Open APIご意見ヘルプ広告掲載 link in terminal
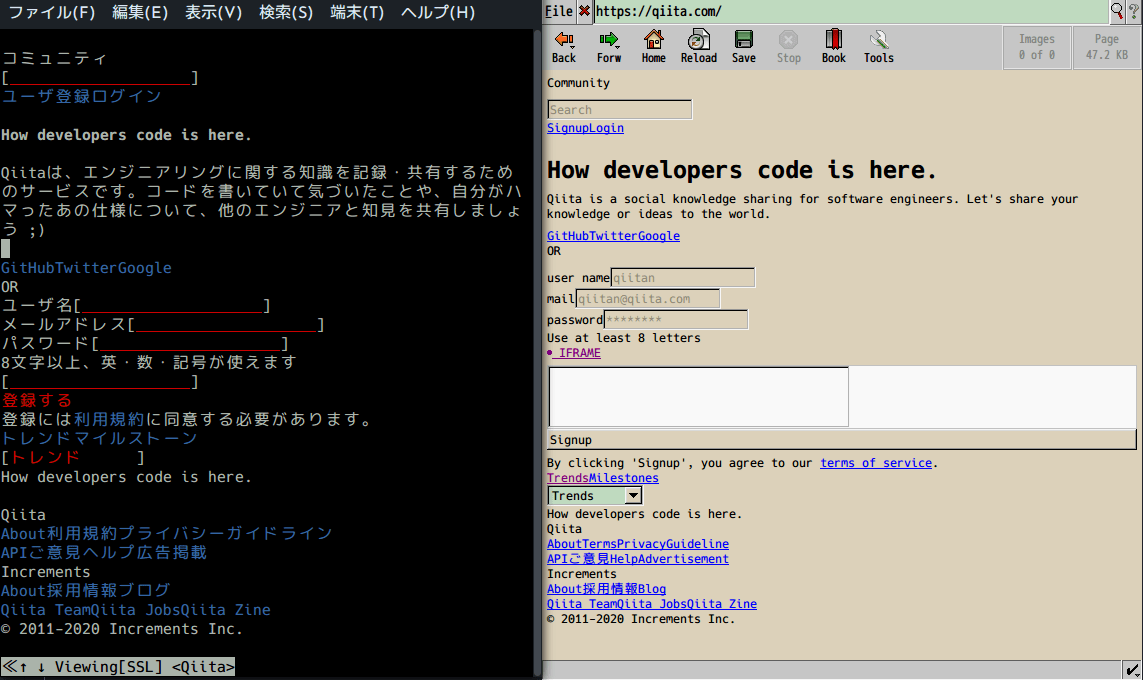 point(104,552)
